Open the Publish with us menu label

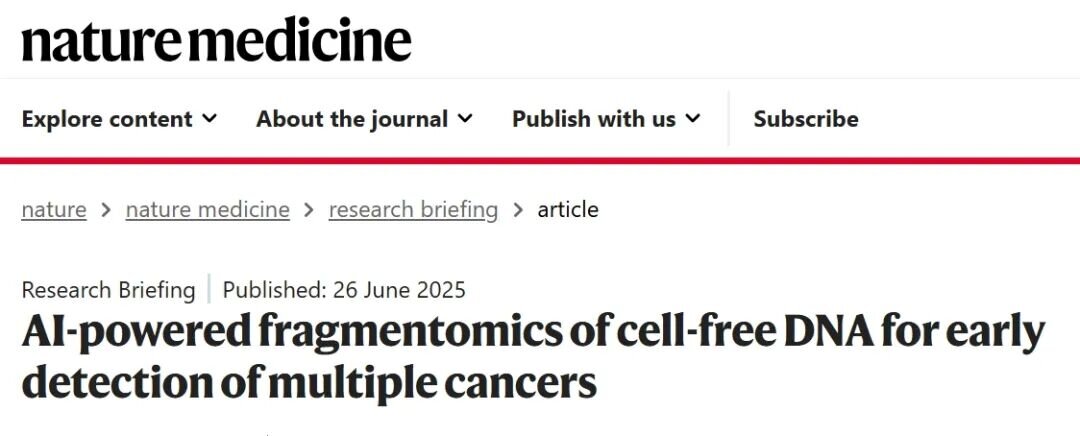coord(594,118)
